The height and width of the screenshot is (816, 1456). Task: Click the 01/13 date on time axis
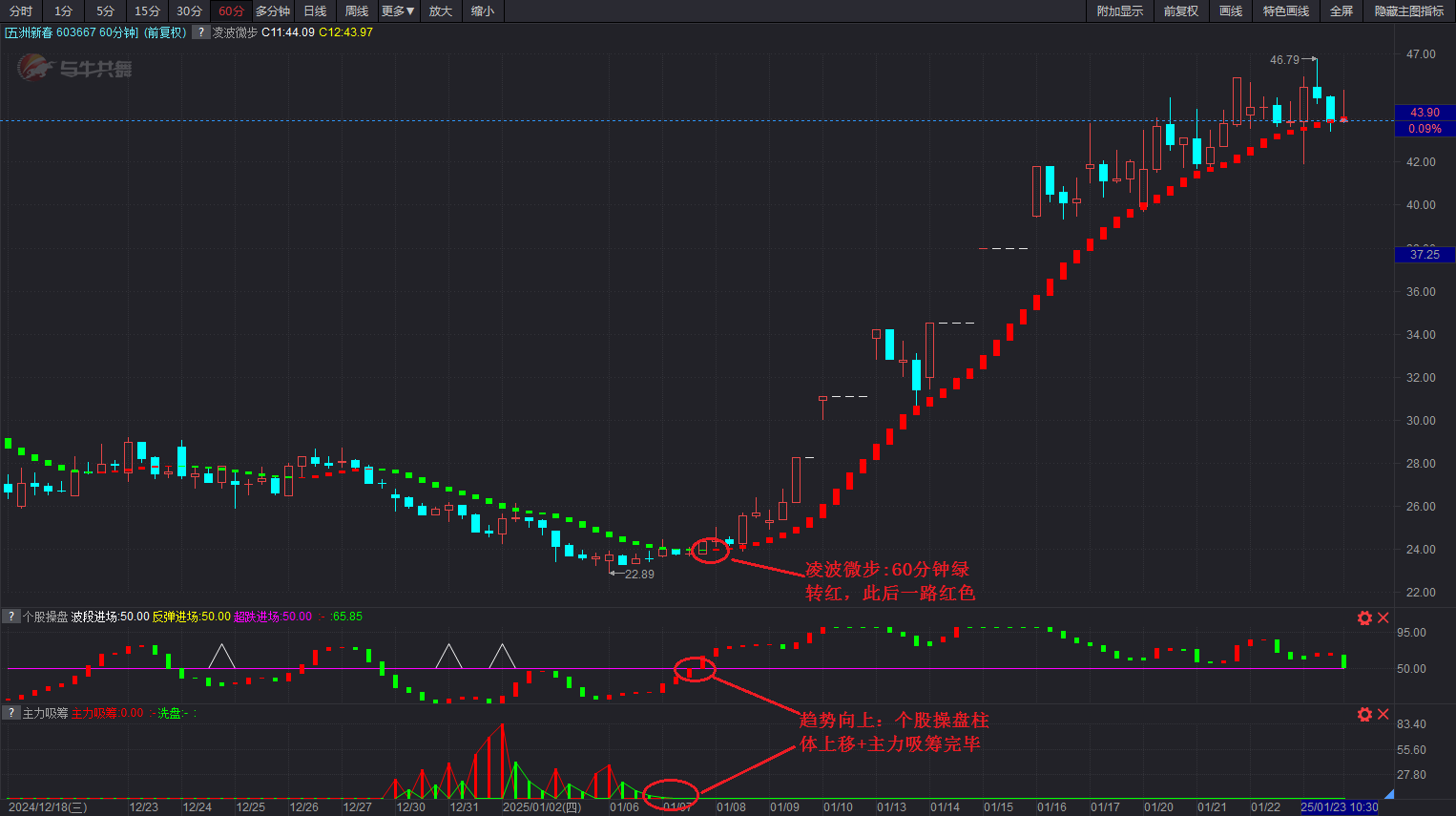tap(891, 807)
